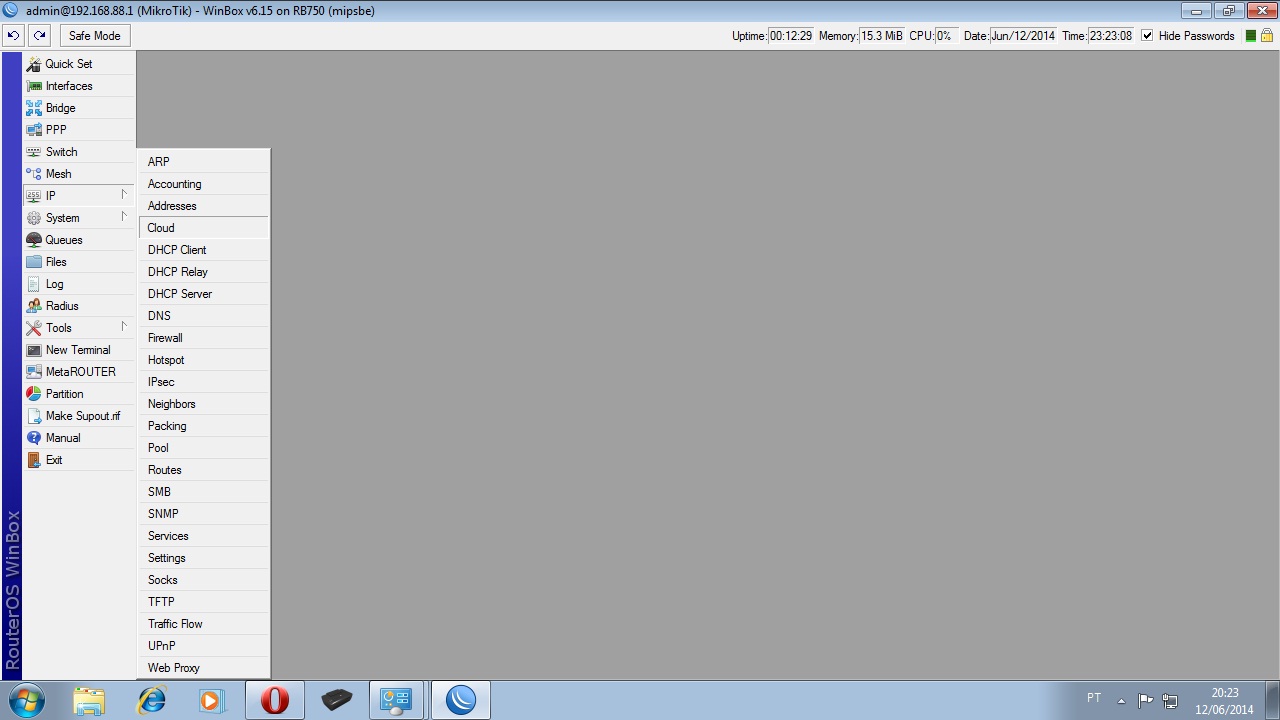This screenshot has width=1280, height=720.
Task: Click the Time value field
Action: [1111, 36]
